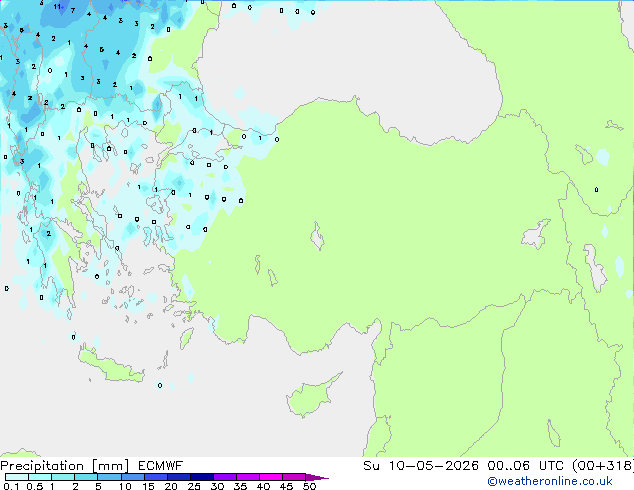Click the 15–20 mm legend color box
This screenshot has width=634, height=490.
pyautogui.click(x=155, y=477)
